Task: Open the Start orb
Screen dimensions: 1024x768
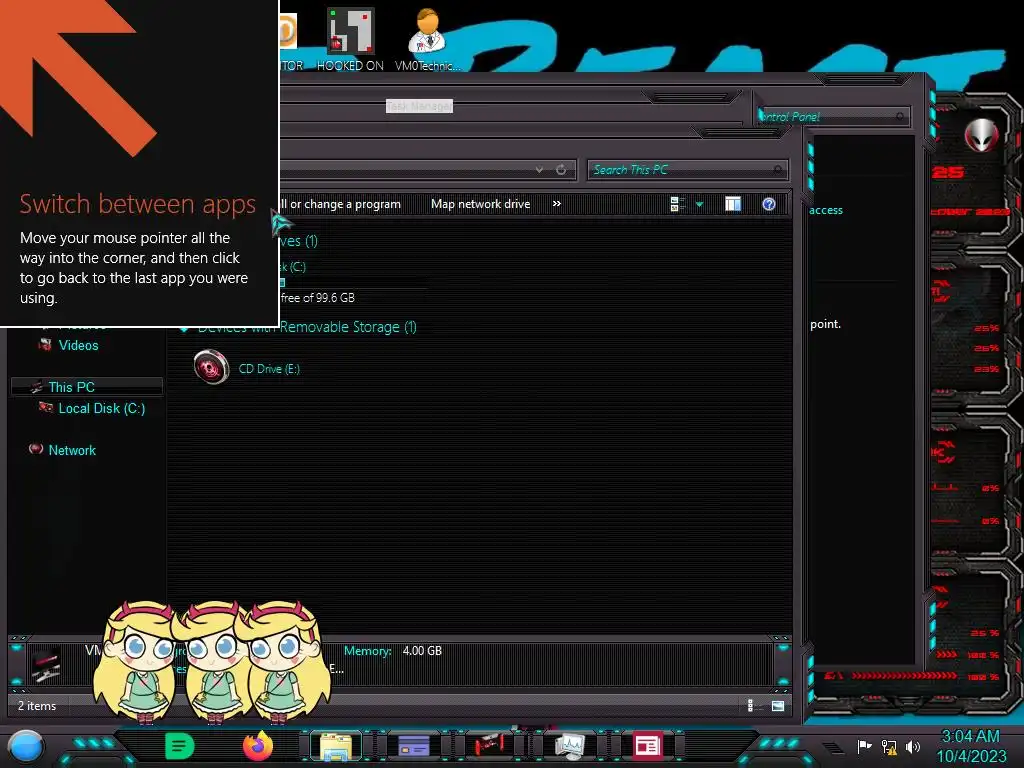Action: pos(26,747)
